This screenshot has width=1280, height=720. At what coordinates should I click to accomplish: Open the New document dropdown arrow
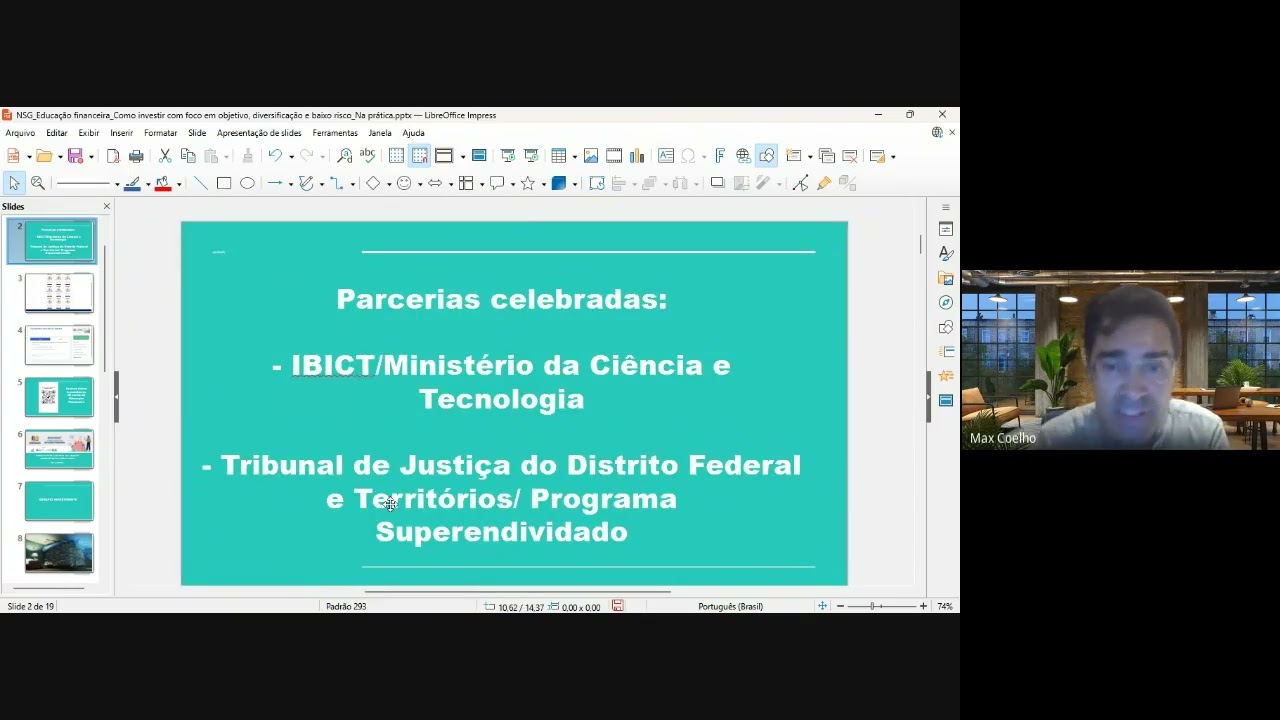point(29,157)
